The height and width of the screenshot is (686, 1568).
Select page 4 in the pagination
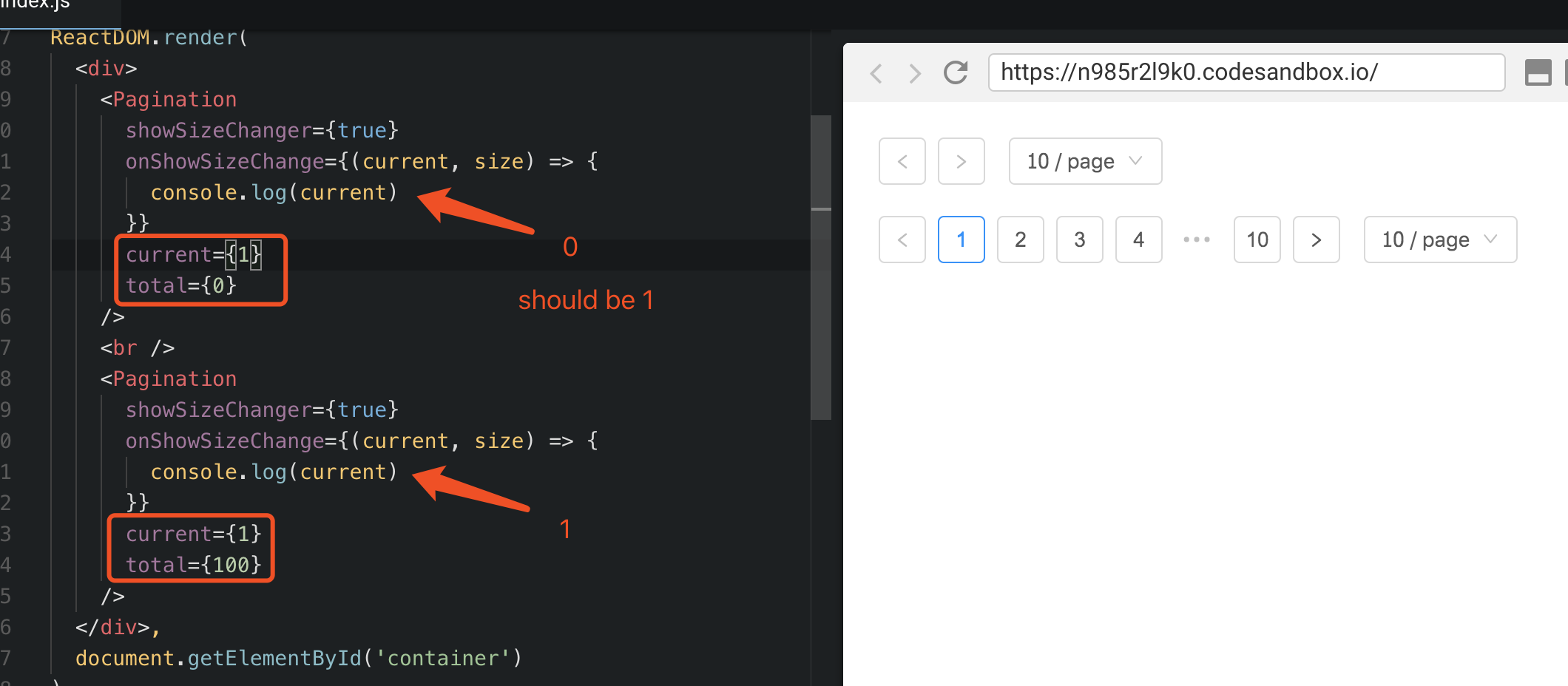(1138, 240)
